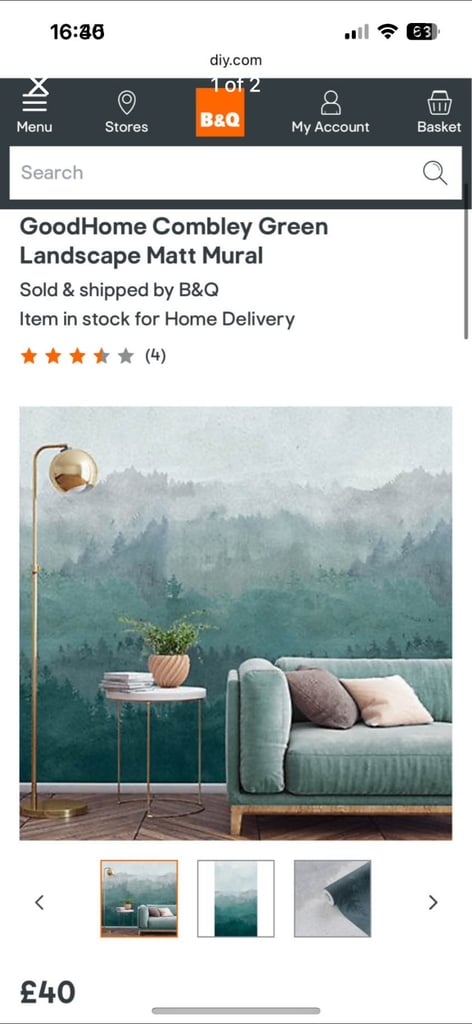Tap the Wi-Fi status bar icon

(388, 31)
